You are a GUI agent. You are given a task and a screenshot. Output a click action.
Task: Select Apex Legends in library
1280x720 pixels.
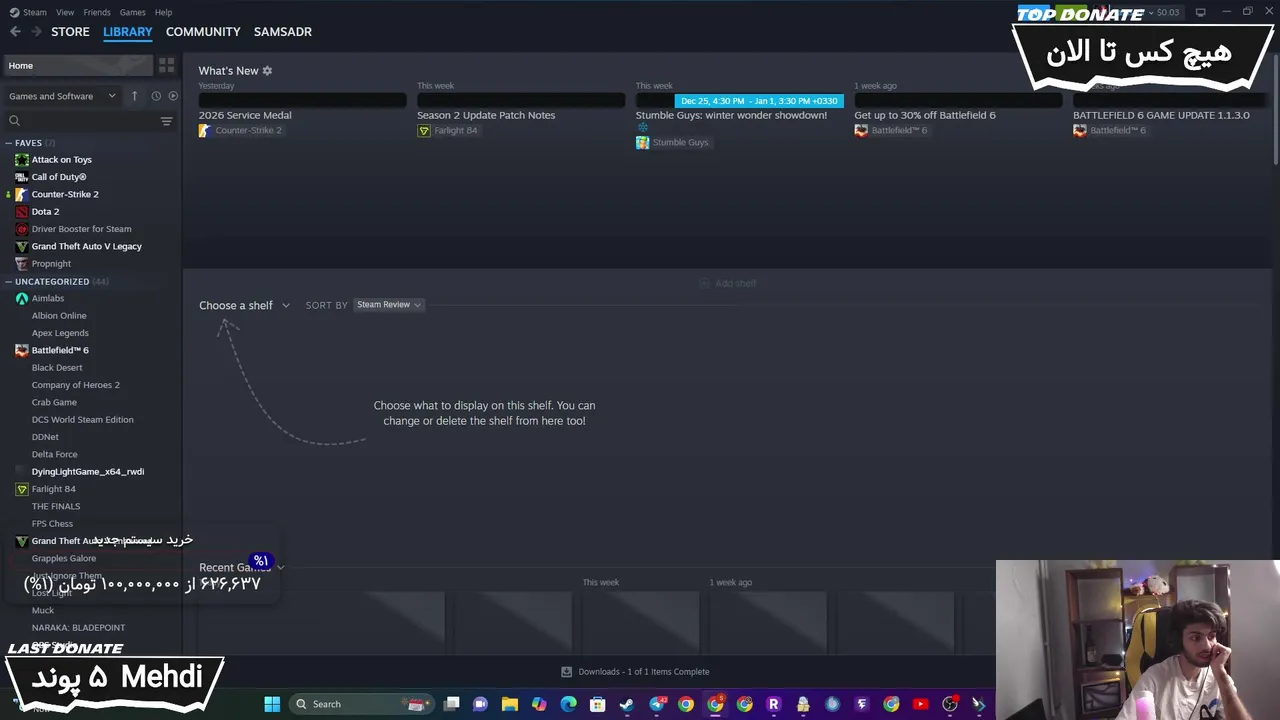pyautogui.click(x=60, y=333)
